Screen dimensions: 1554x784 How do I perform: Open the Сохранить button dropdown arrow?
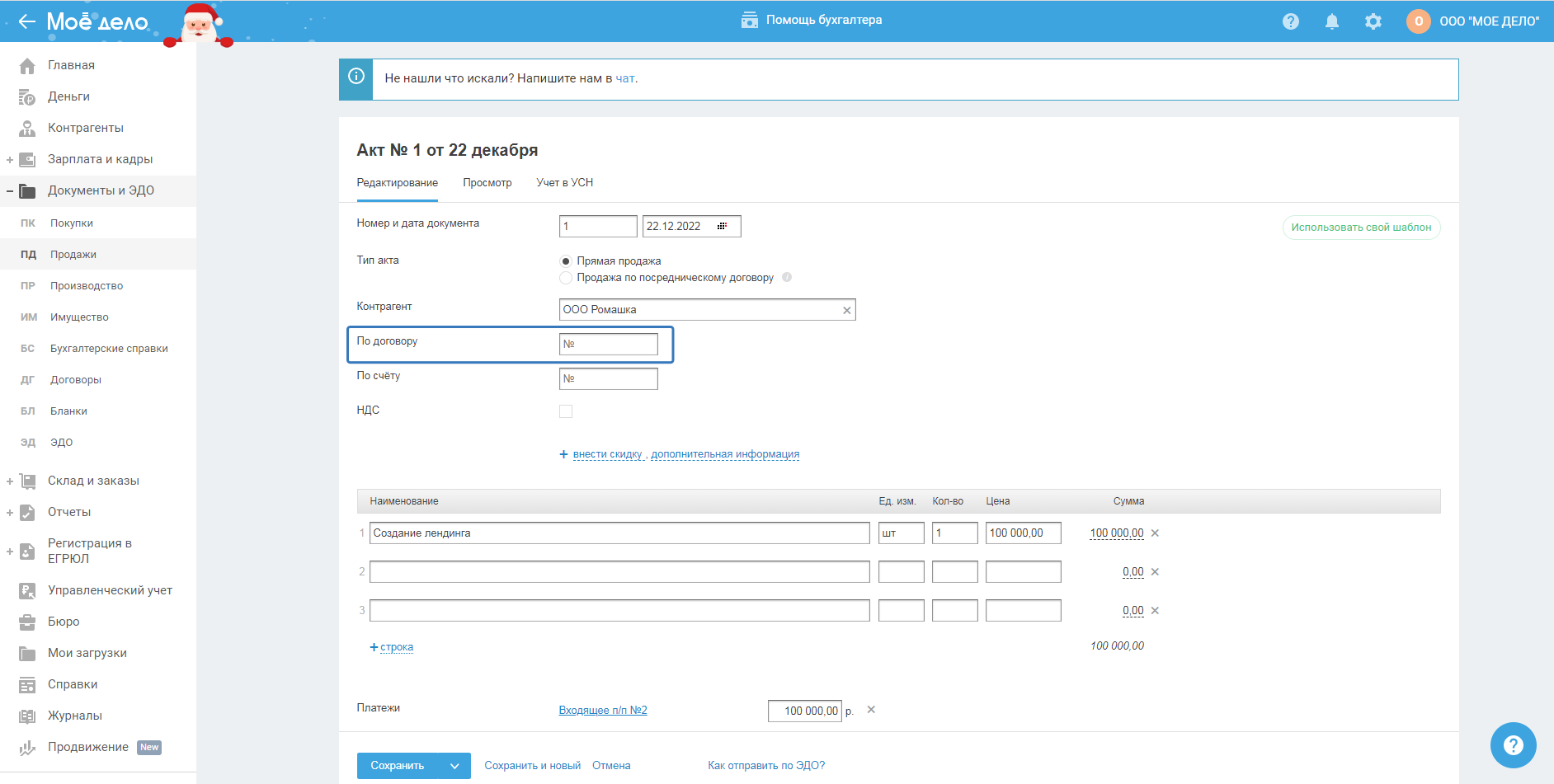click(454, 766)
